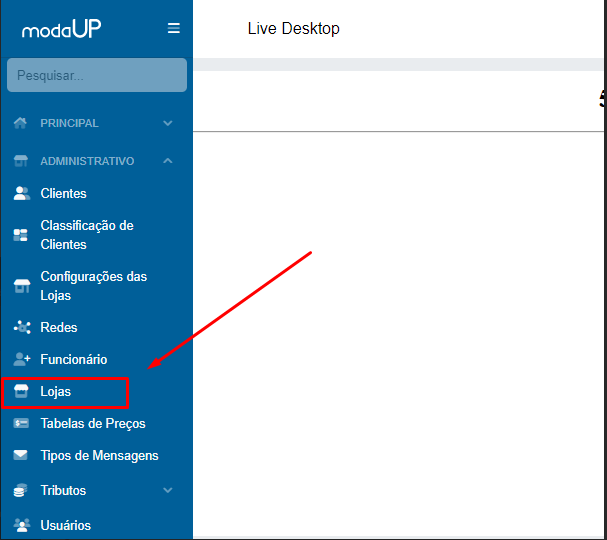Click the Principal home icon
The width and height of the screenshot is (607, 540).
pos(20,123)
